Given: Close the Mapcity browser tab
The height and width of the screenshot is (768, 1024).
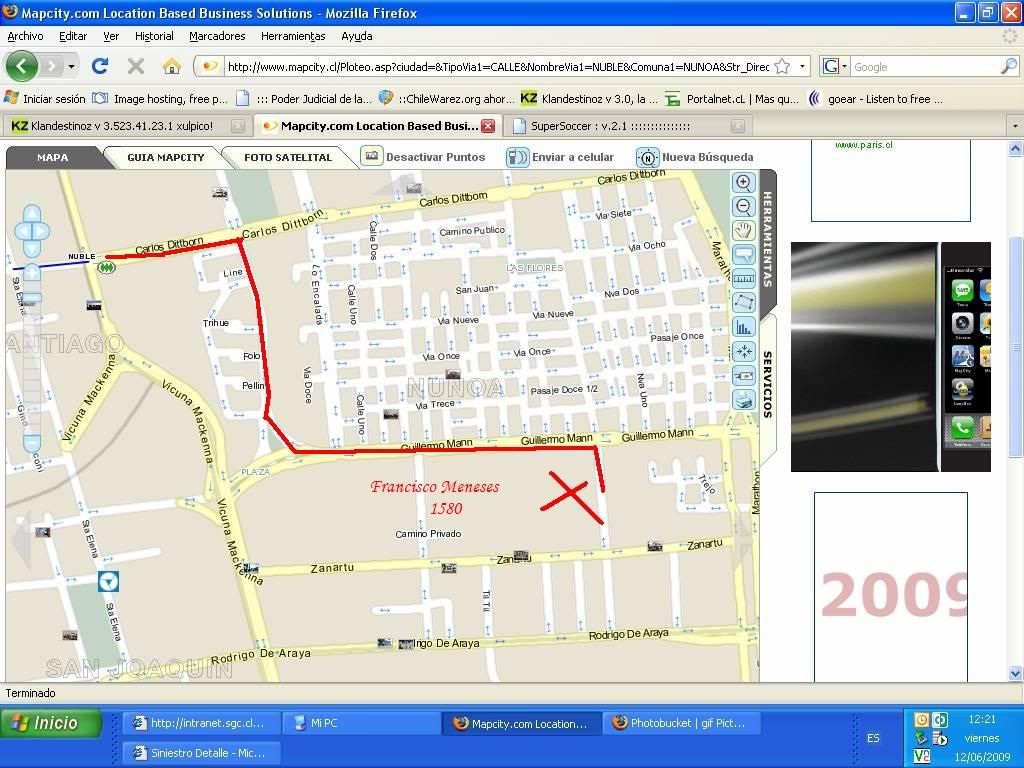Looking at the screenshot, I should tap(488, 126).
